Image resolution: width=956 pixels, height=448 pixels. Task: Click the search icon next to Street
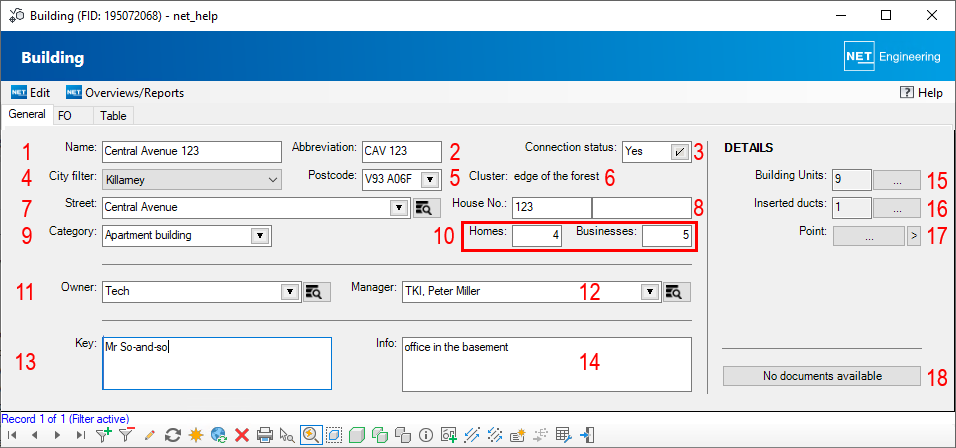tap(425, 208)
